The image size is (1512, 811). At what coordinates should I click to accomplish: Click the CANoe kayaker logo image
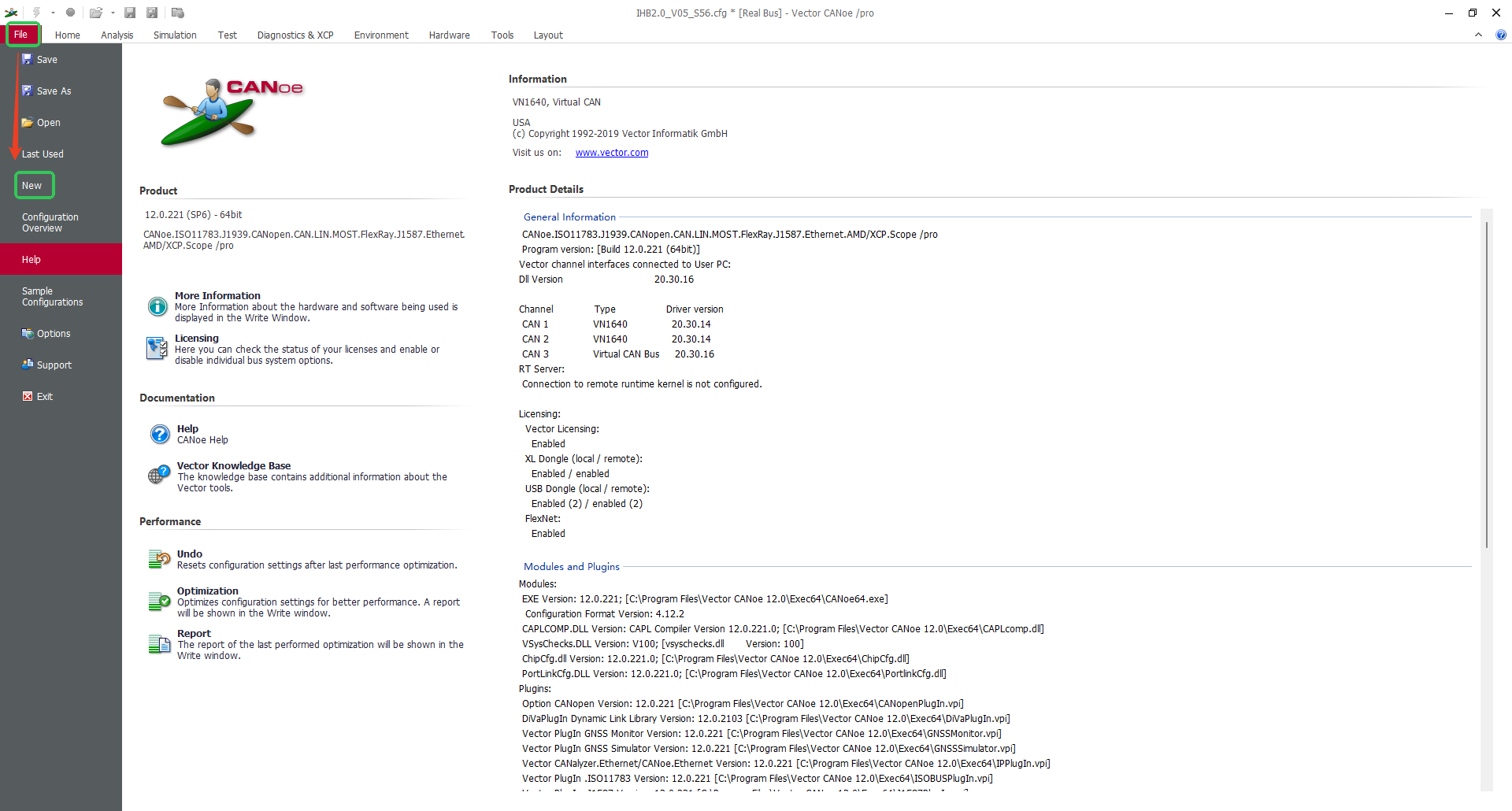tap(232, 113)
